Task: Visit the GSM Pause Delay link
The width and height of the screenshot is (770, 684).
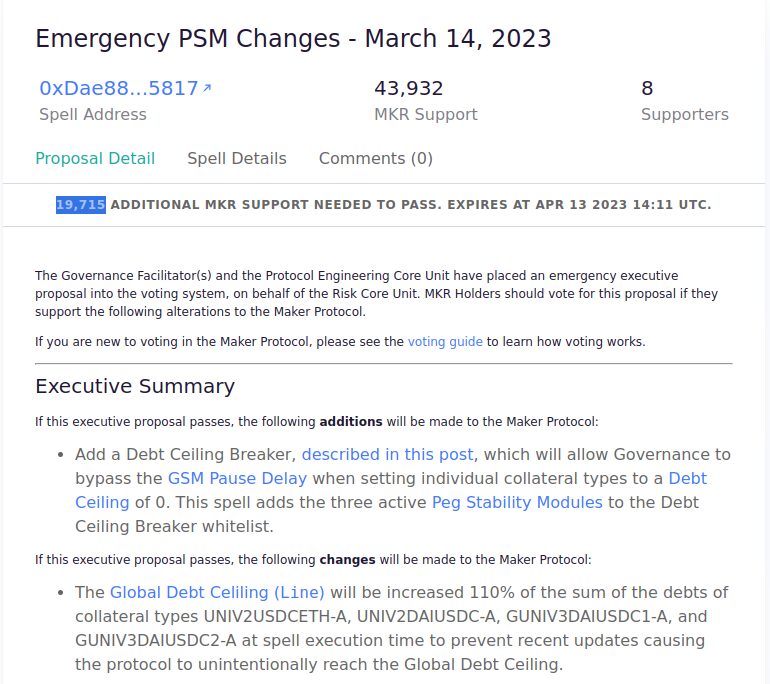Action: 237,479
